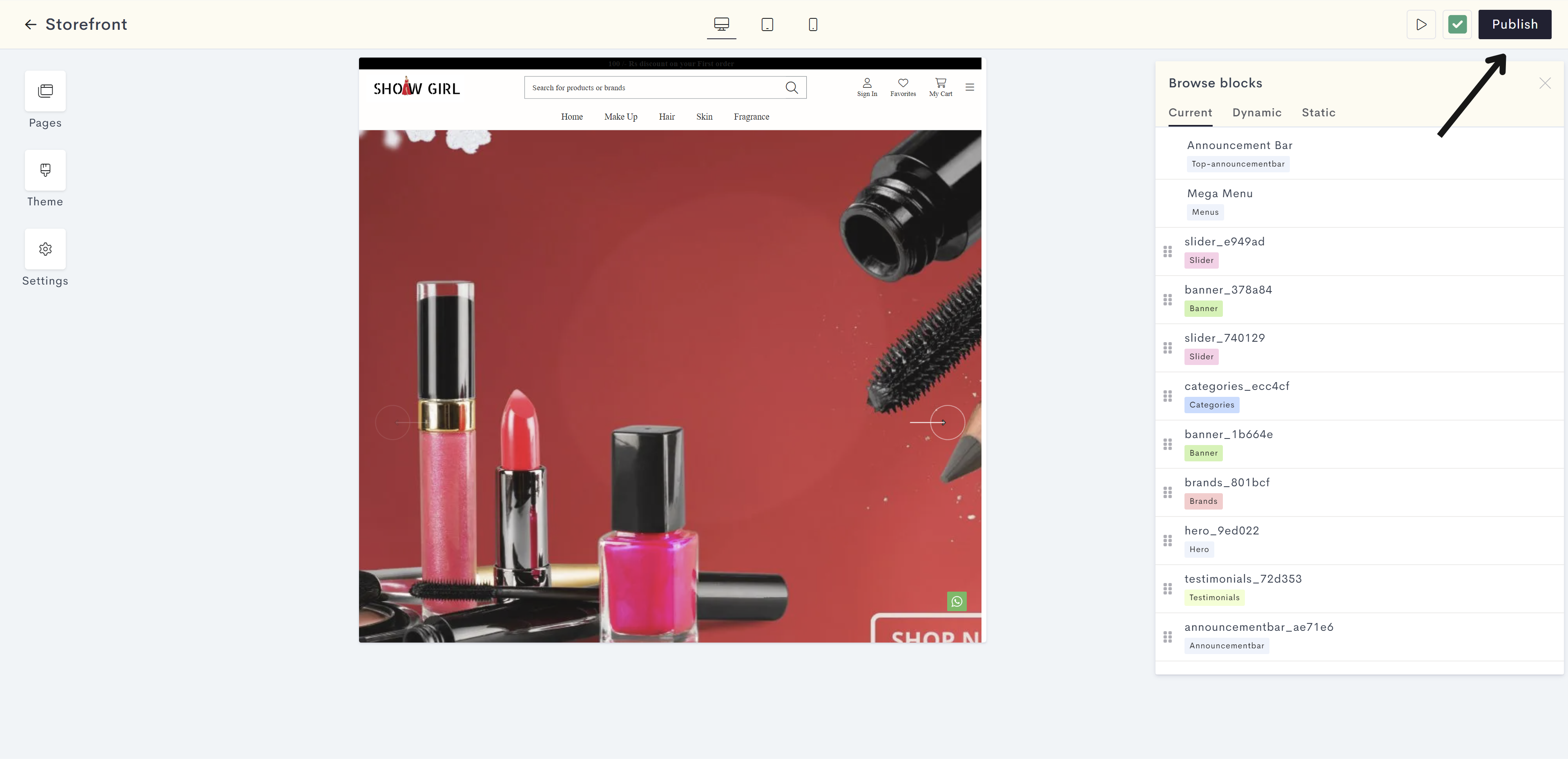Click the play preview button
This screenshot has height=759, width=1568.
coord(1421,24)
